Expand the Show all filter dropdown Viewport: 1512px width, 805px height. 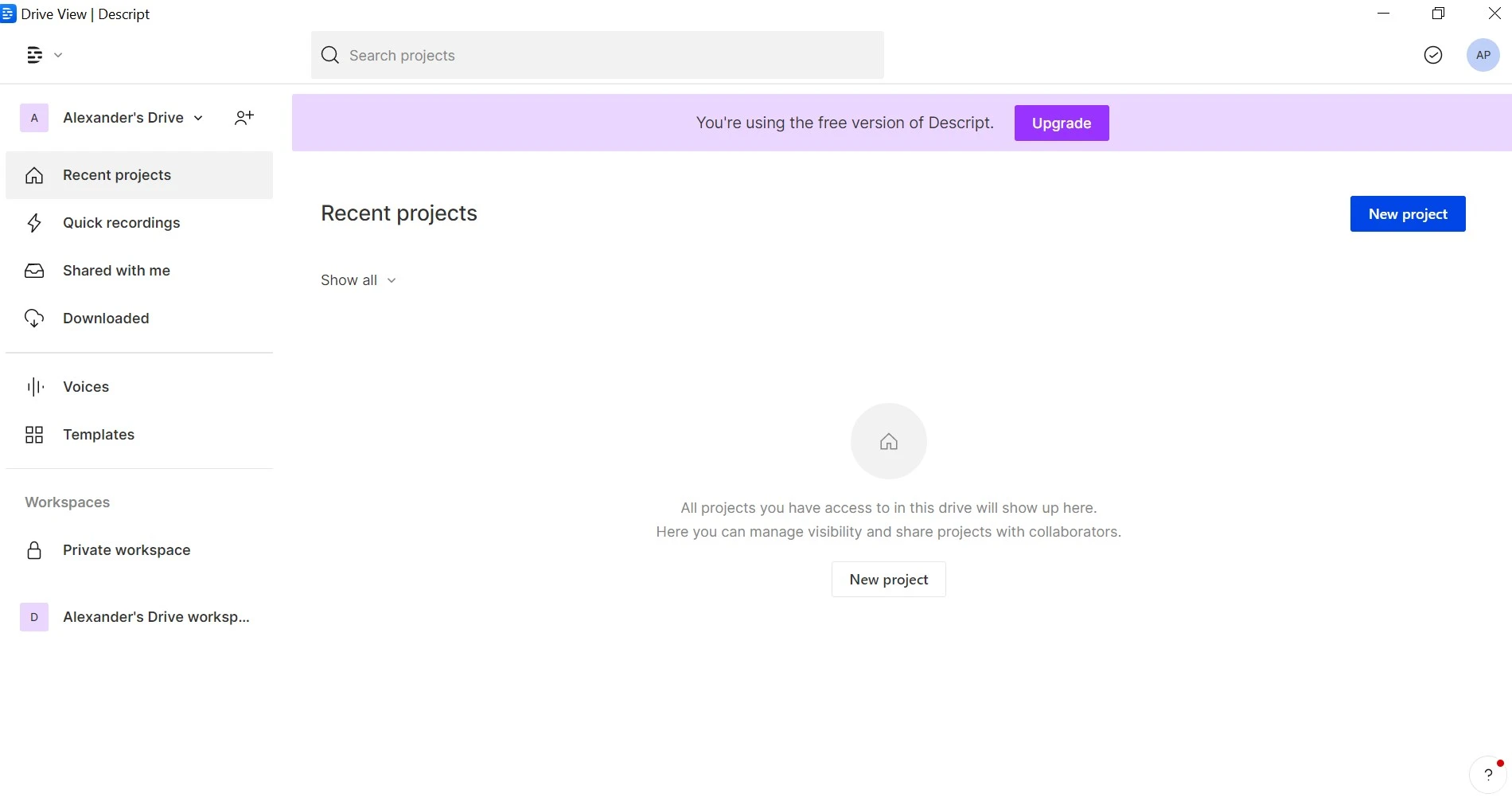point(358,280)
